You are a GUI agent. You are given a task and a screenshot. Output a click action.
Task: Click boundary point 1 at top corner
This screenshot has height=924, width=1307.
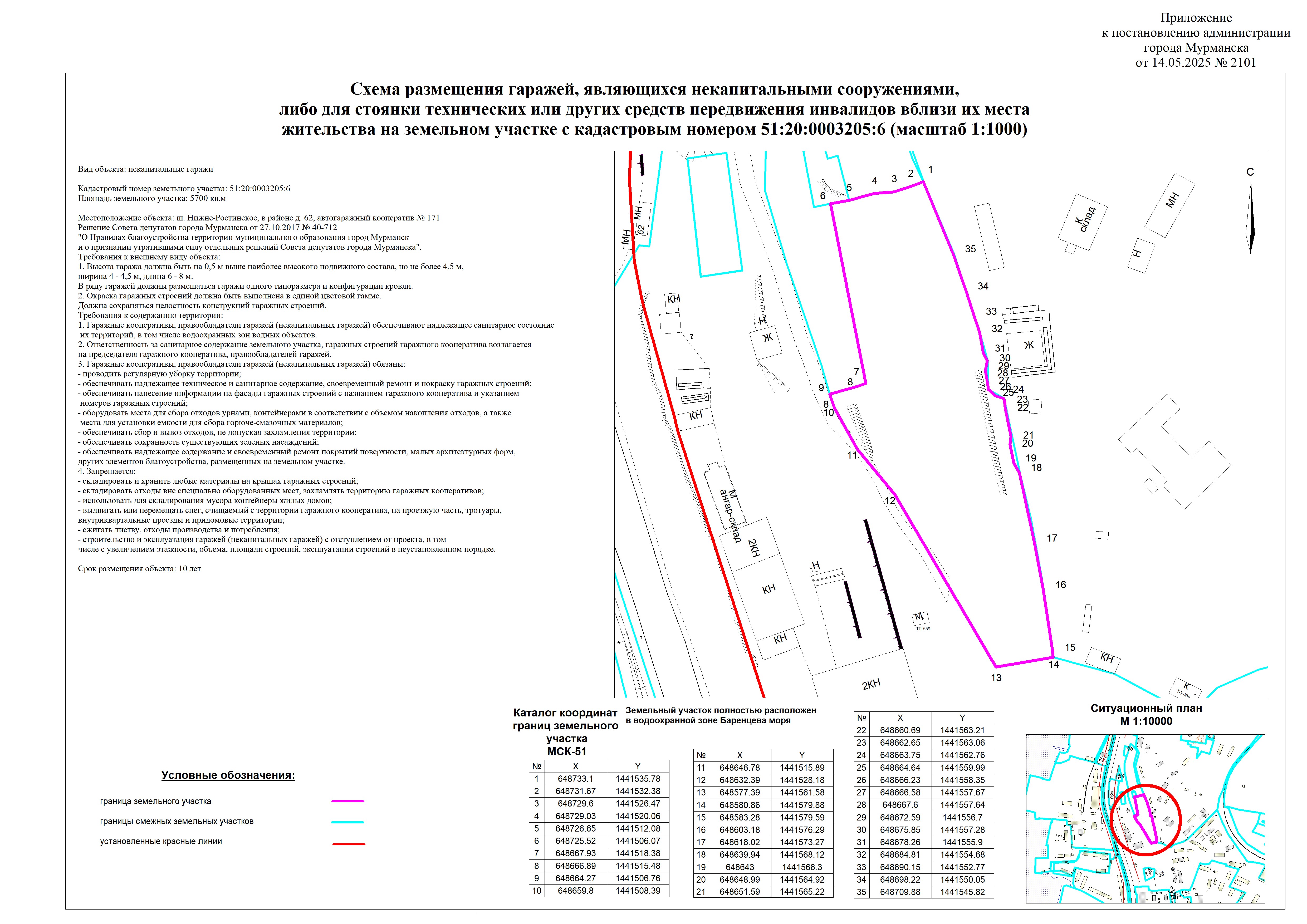pyautogui.click(x=930, y=170)
